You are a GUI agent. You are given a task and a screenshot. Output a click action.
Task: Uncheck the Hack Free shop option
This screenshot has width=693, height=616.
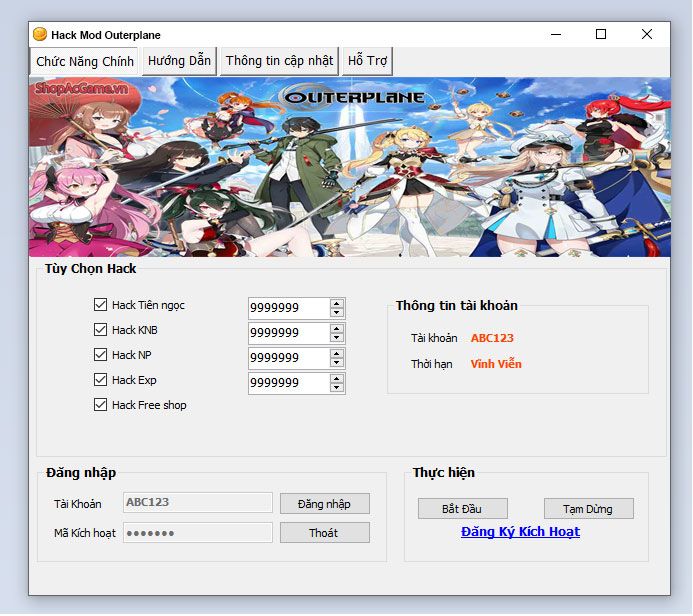[100, 405]
